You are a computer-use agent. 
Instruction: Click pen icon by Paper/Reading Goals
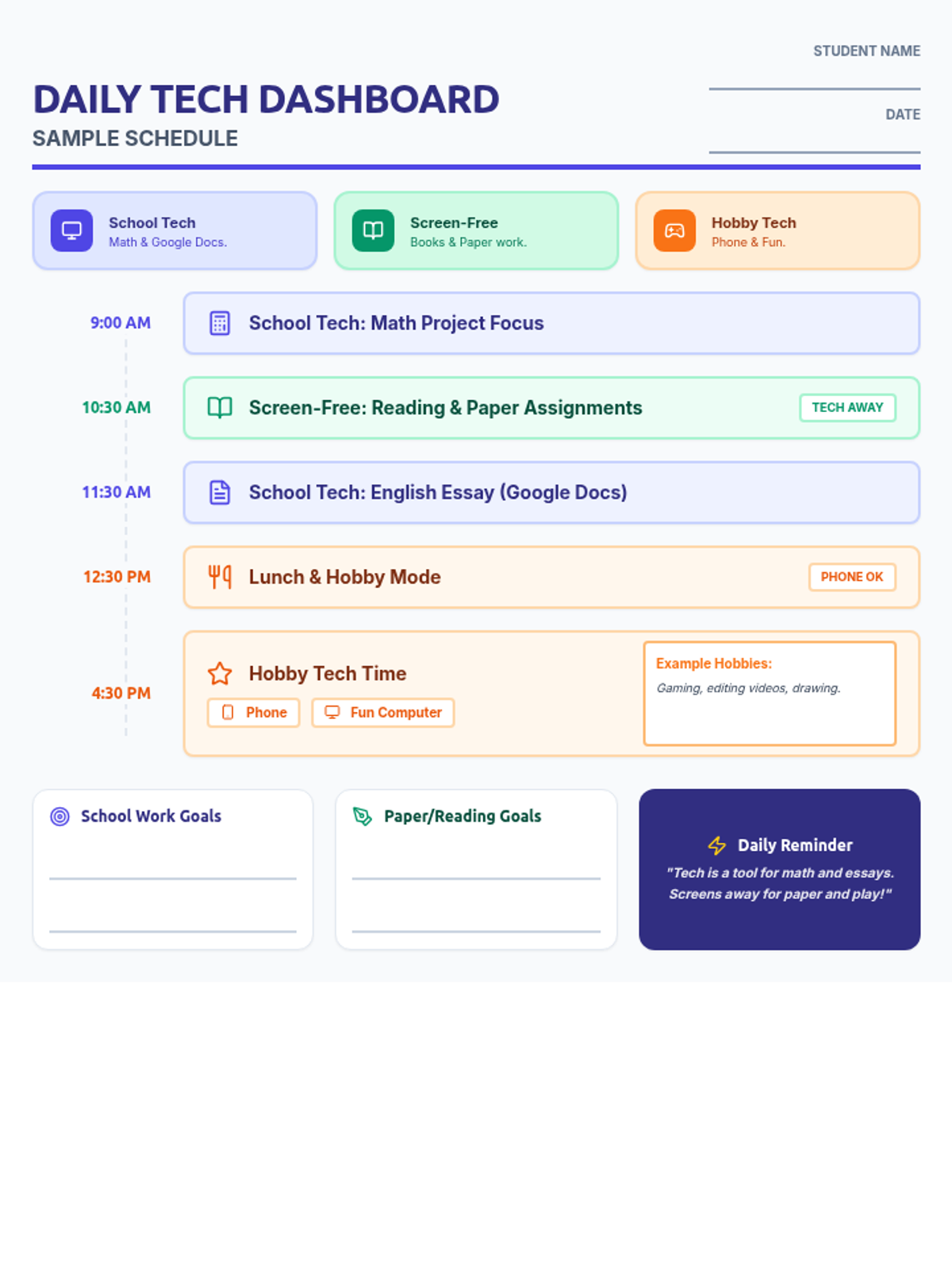pyautogui.click(x=363, y=817)
